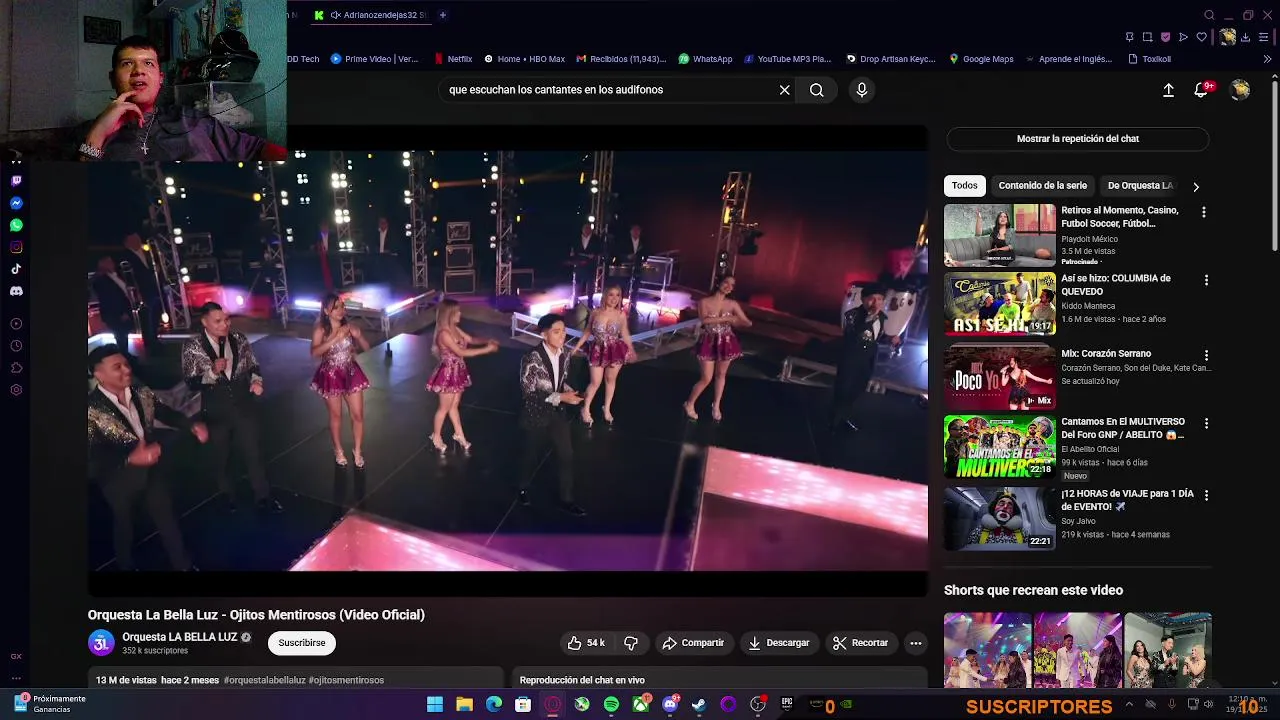Switch to the Adrianozendejas32 tab
Viewport: 1280px width, 720px height.
tap(370, 15)
